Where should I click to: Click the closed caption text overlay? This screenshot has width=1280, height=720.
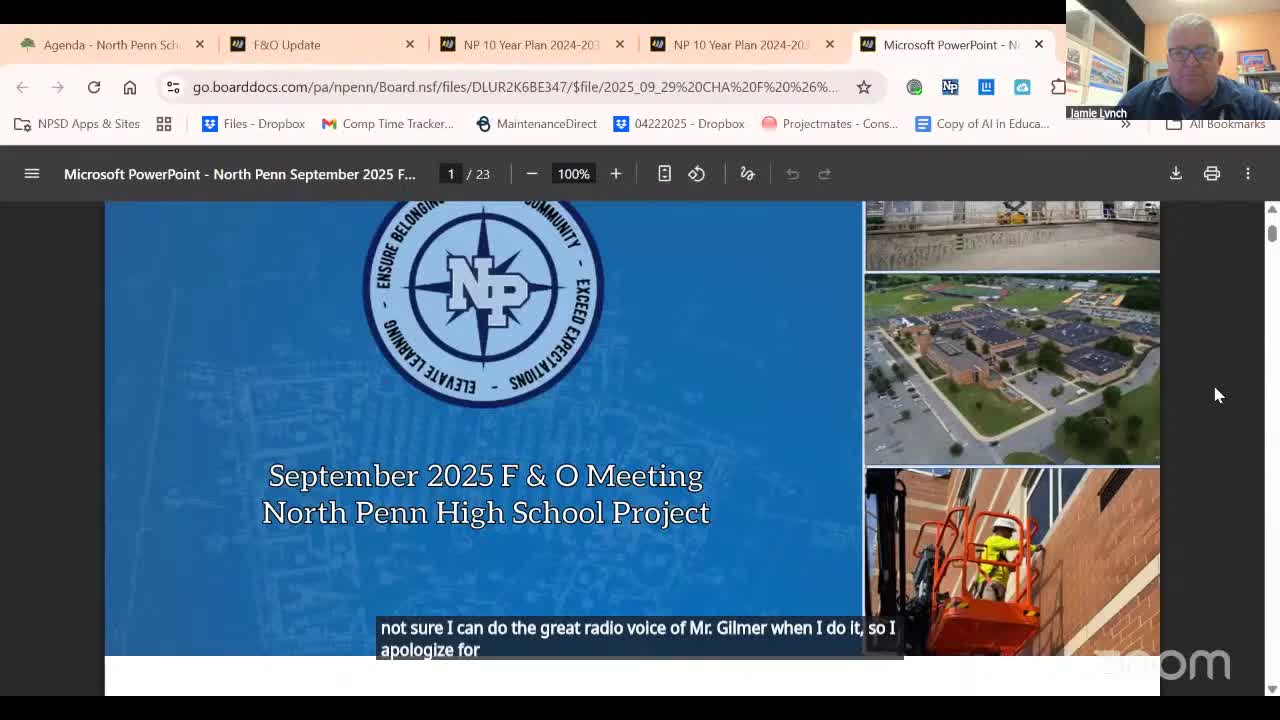pos(638,638)
